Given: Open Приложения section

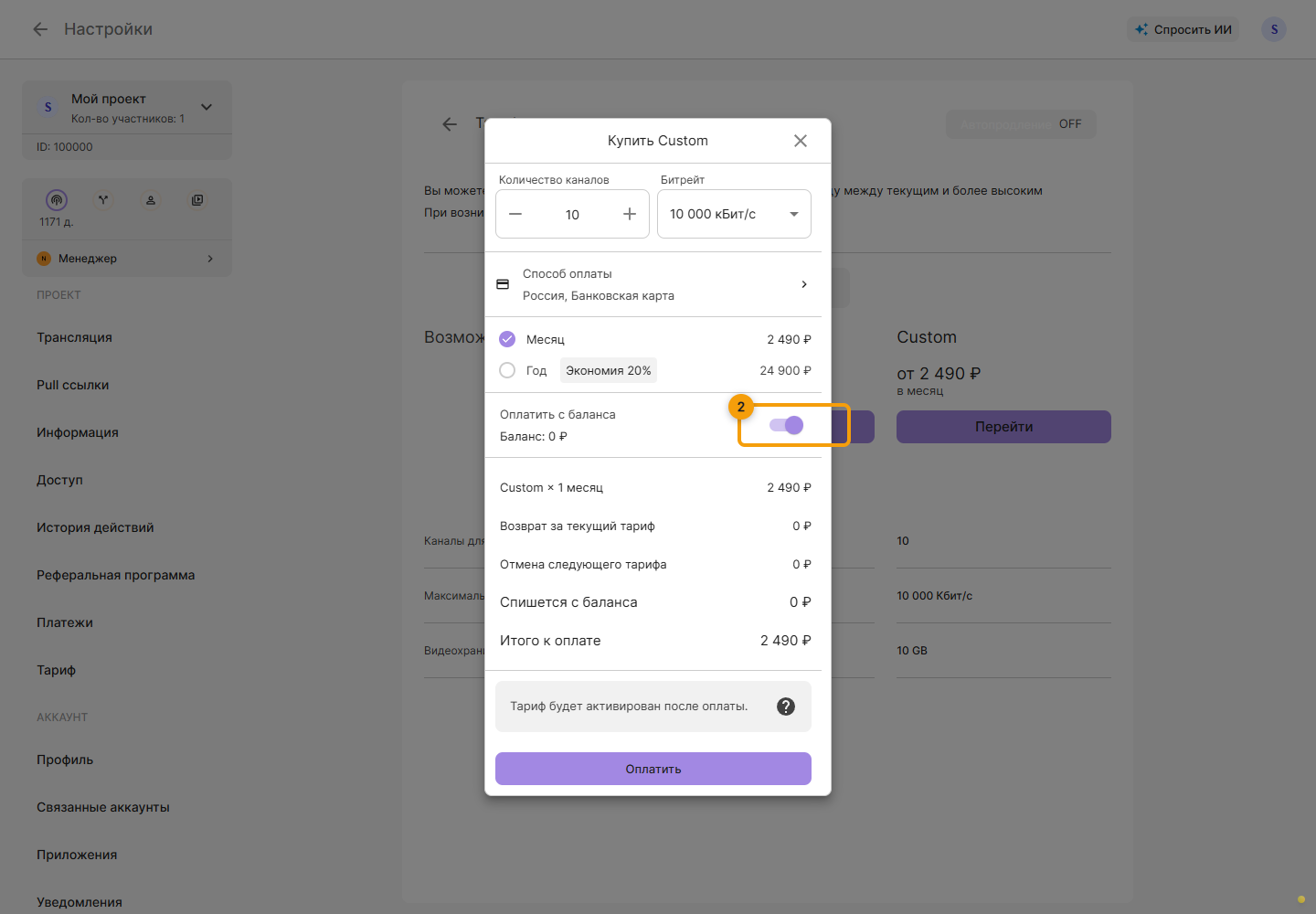Looking at the screenshot, I should point(77,855).
